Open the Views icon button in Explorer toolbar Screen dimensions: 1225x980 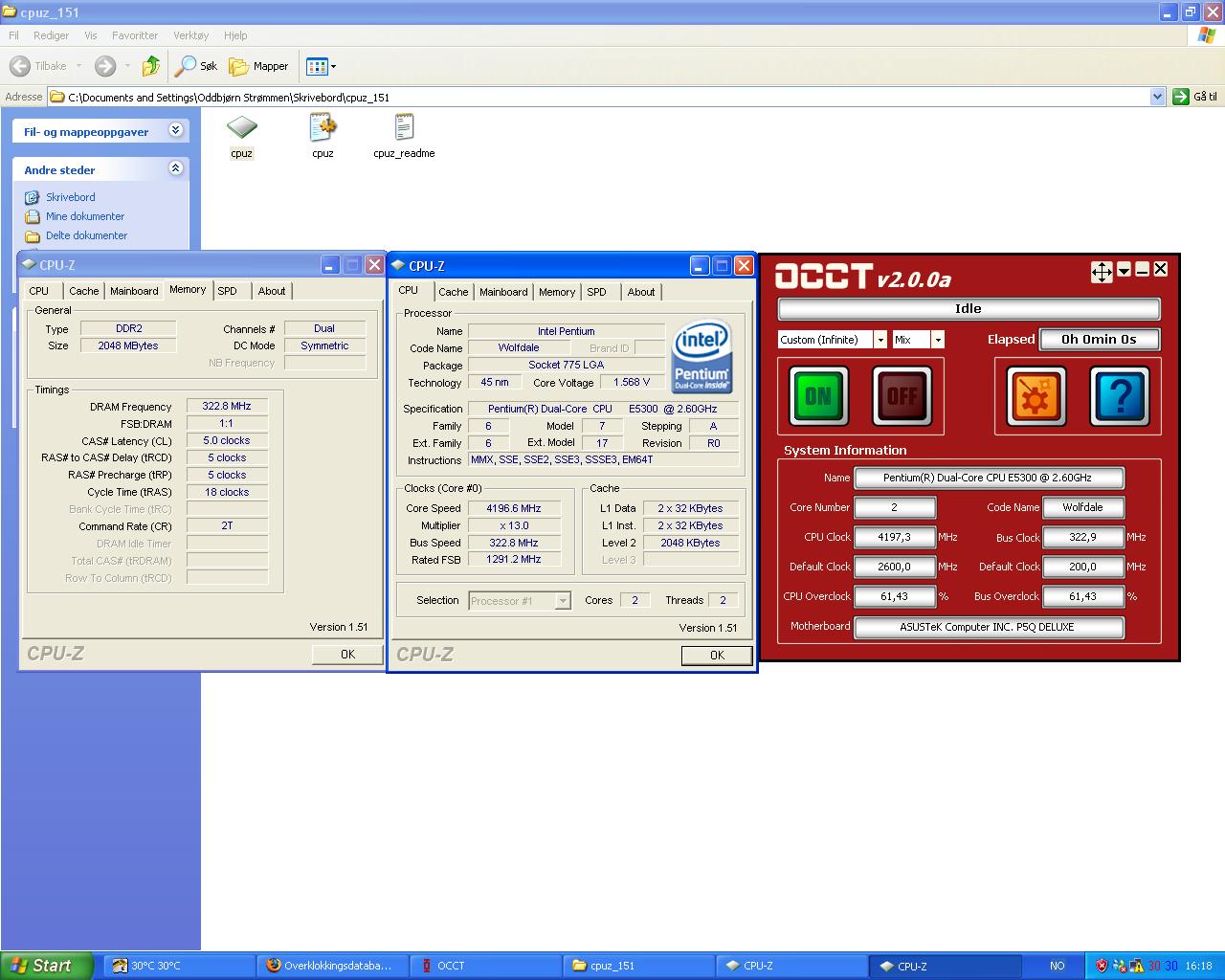[x=316, y=66]
